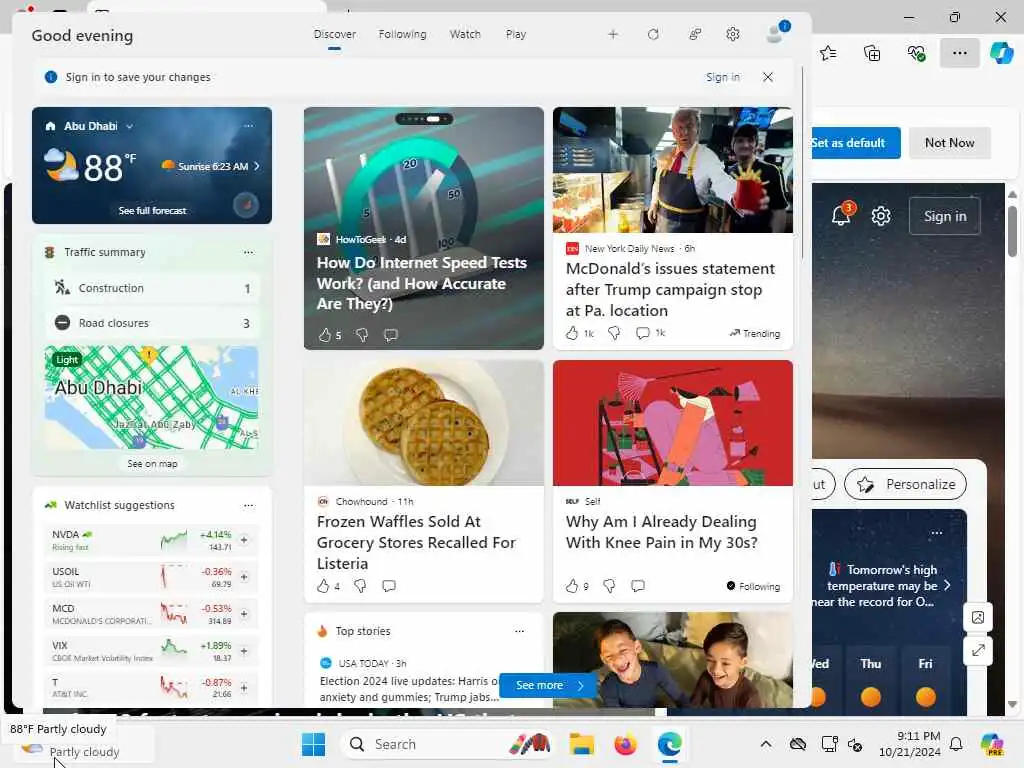Open Firefox from taskbar
The width and height of the screenshot is (1024, 768).
tap(625, 744)
